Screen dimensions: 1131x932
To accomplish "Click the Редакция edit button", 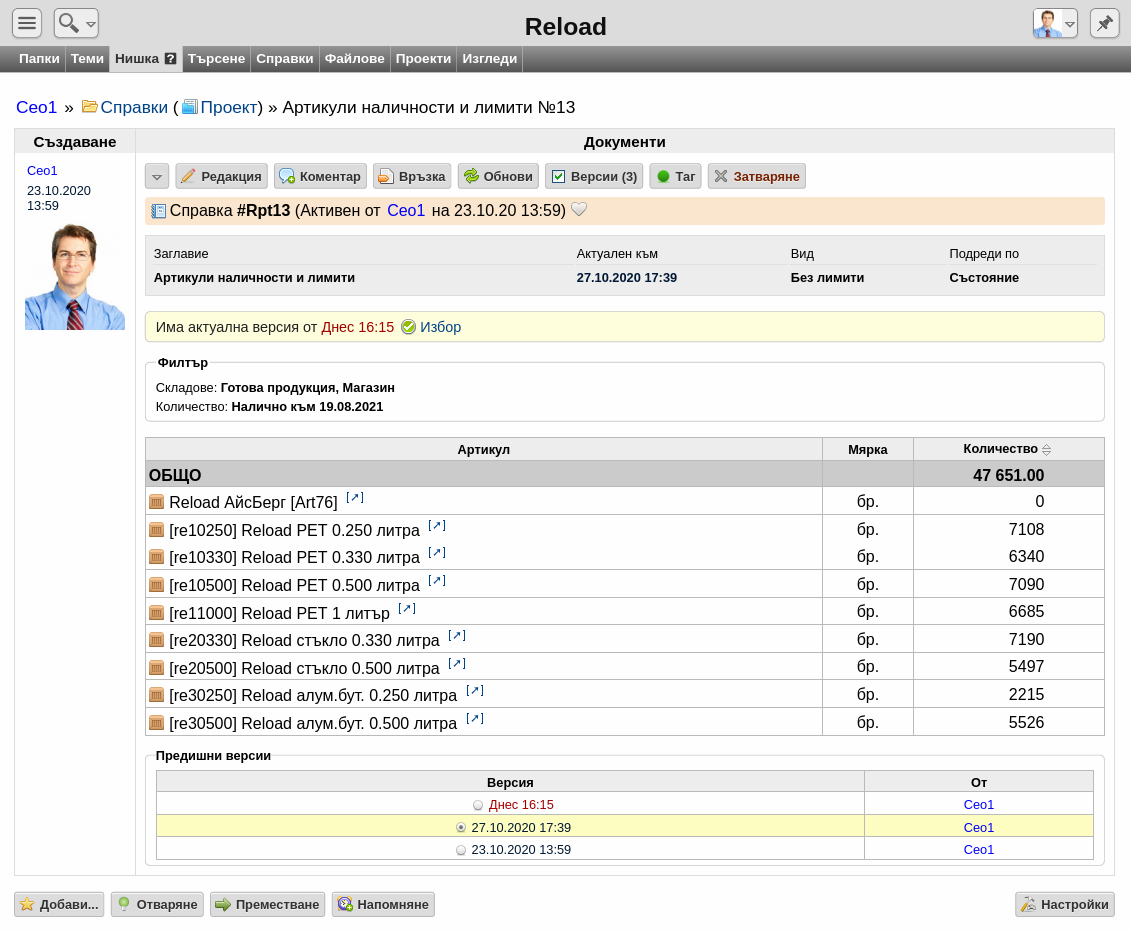I will (221, 177).
